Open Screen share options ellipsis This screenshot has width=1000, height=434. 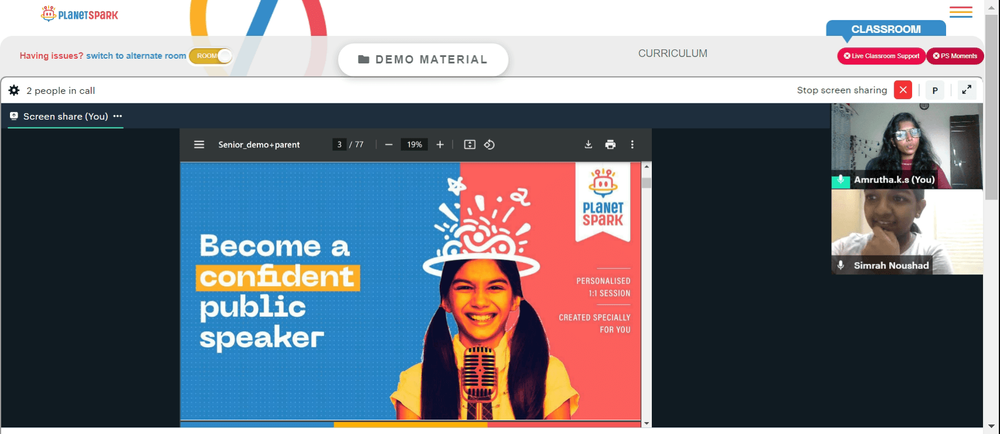coord(117,116)
